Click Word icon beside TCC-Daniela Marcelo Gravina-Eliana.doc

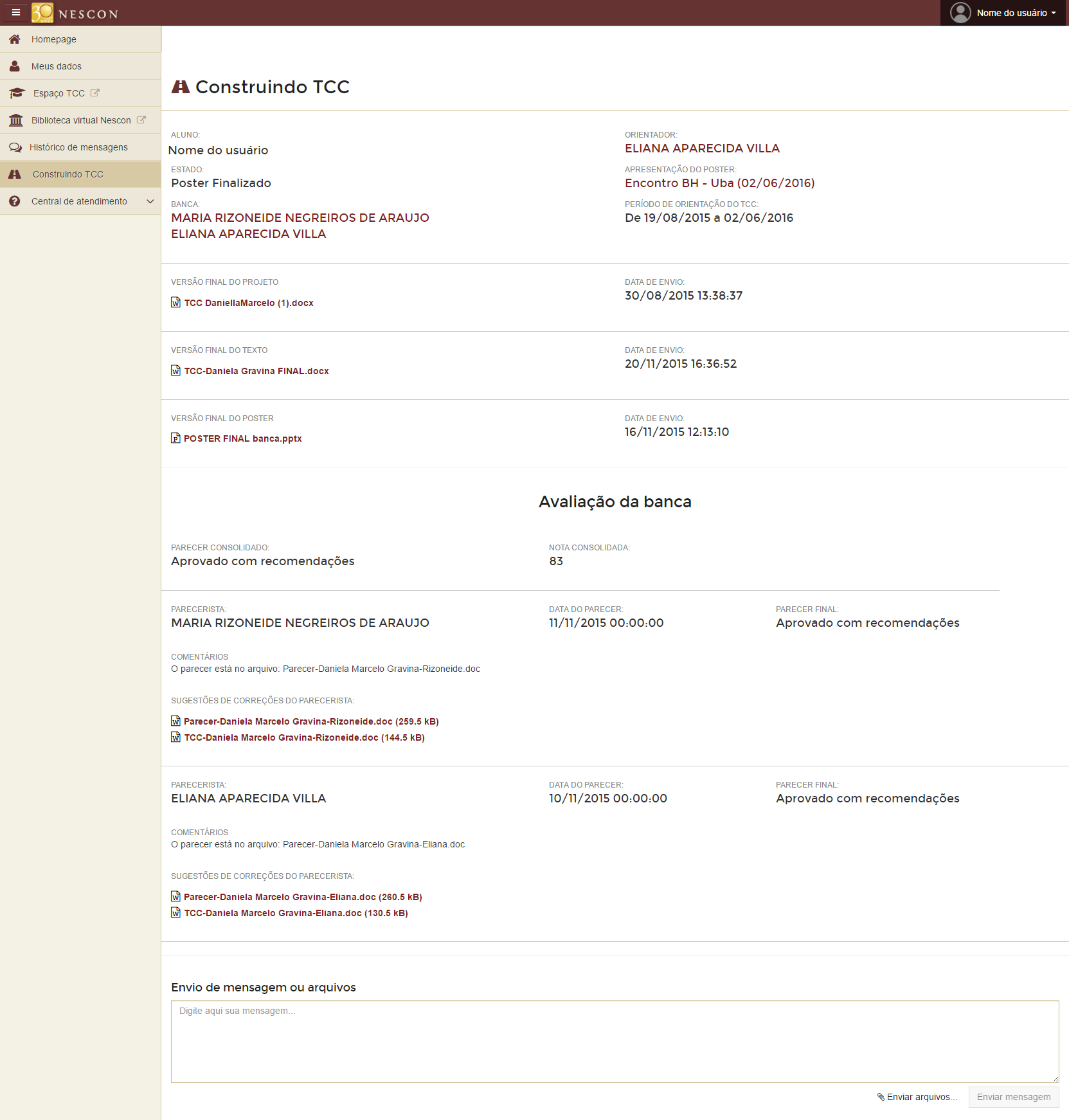175,912
